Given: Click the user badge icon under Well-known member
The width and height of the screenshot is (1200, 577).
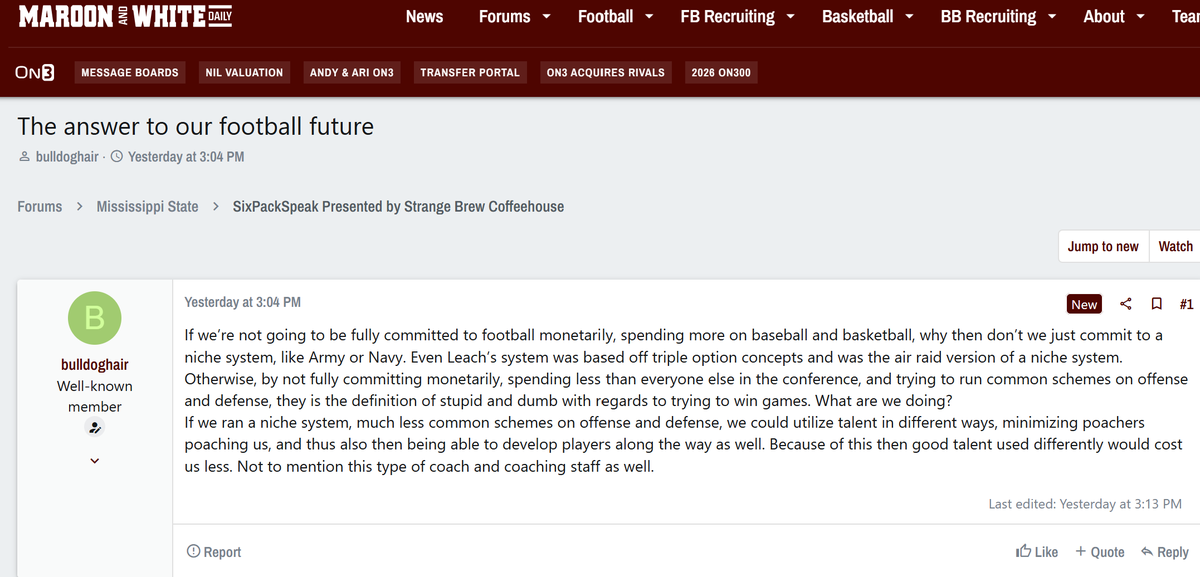Looking at the screenshot, I should tap(95, 427).
